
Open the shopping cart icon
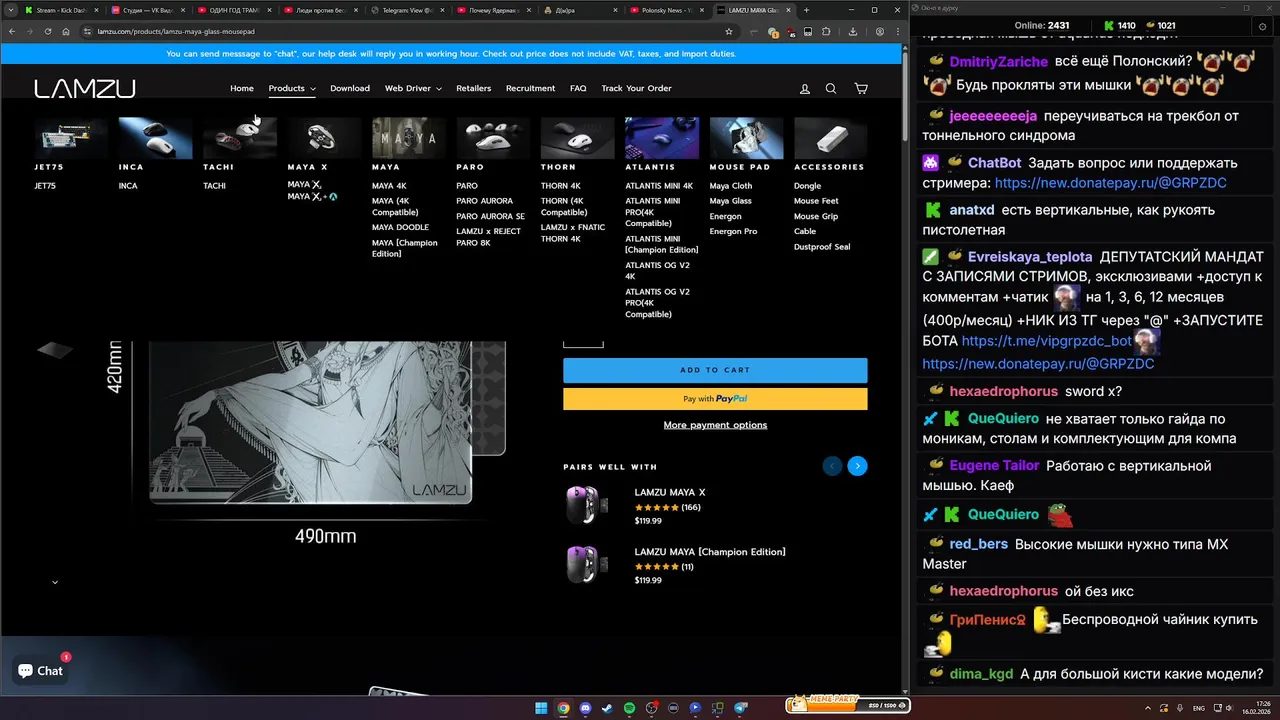(x=860, y=89)
